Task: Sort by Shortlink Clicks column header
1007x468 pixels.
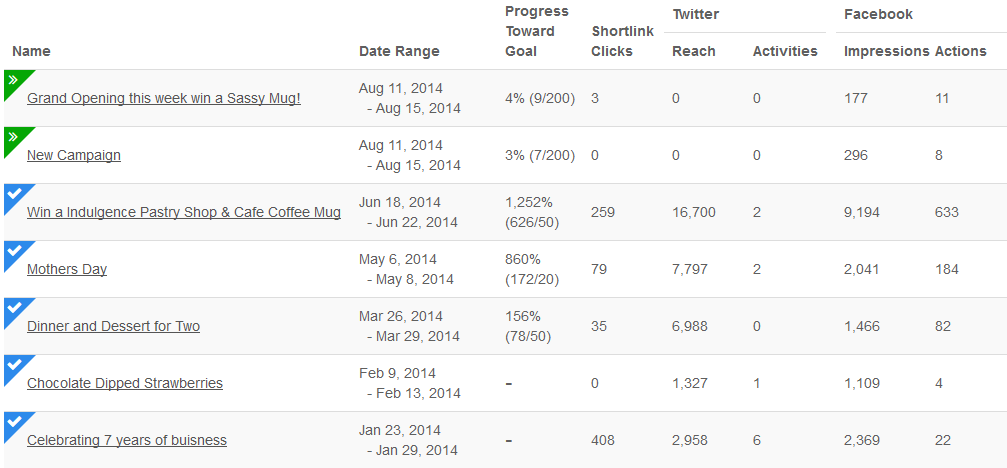Action: [622, 41]
